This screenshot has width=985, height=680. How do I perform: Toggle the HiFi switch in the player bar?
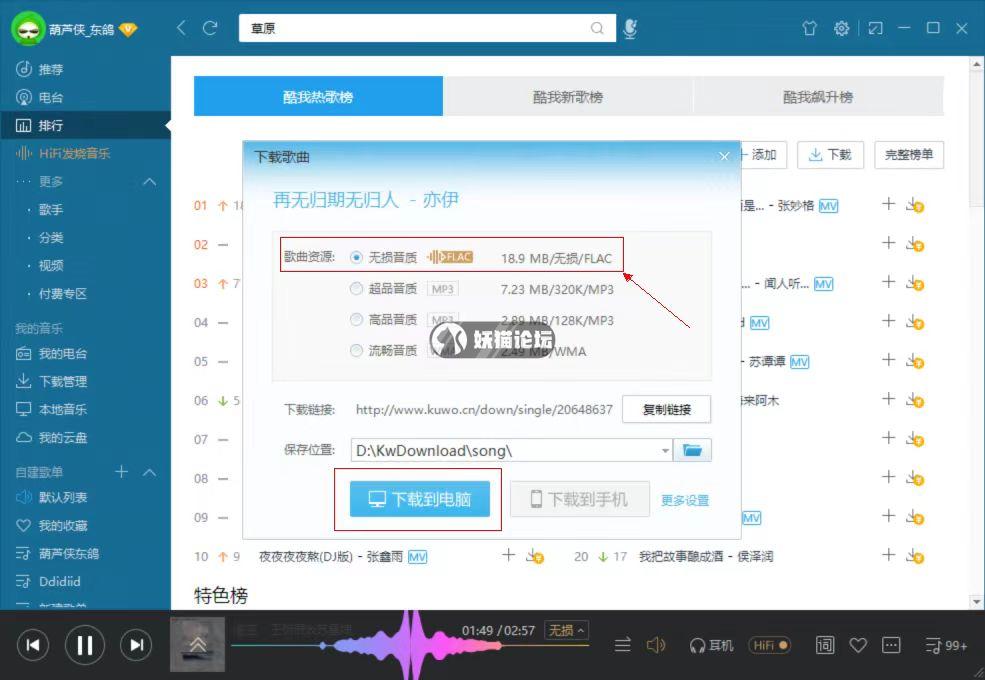pos(770,645)
